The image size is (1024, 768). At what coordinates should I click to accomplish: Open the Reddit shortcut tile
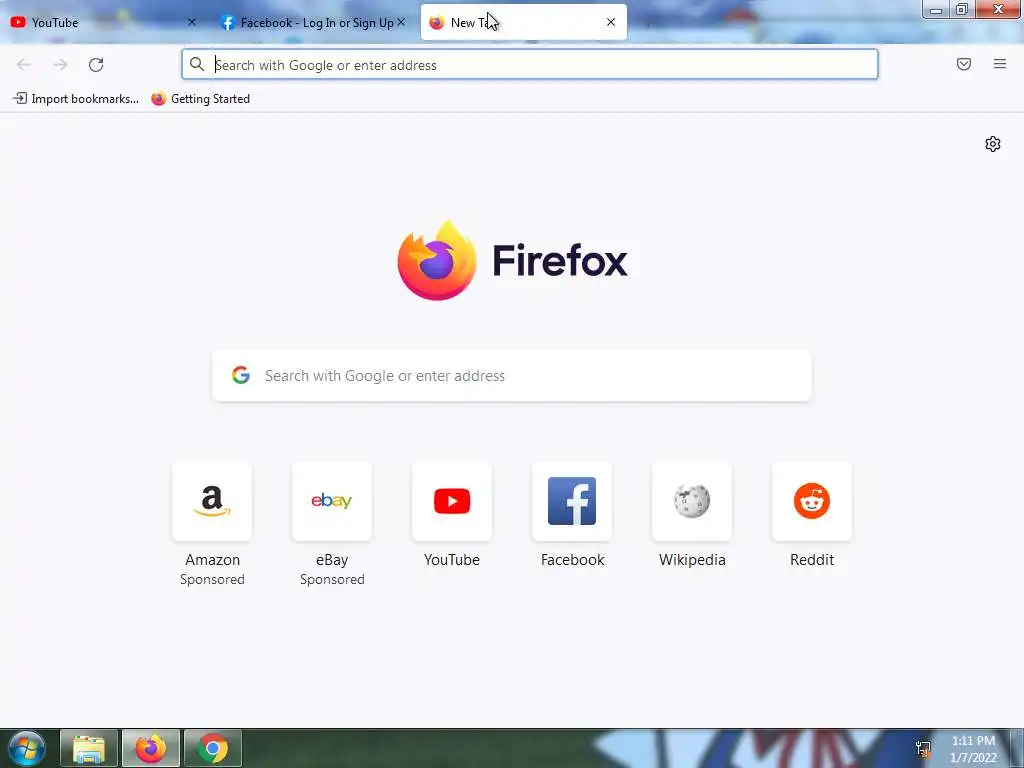(x=812, y=501)
